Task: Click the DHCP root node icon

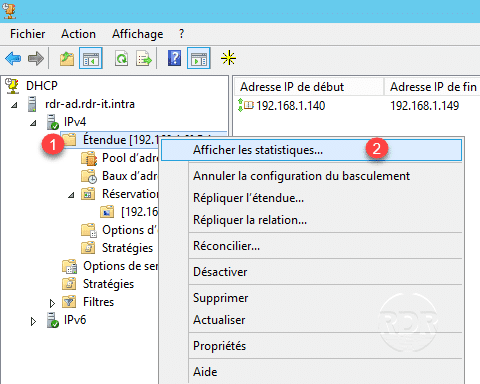Action: pos(12,86)
